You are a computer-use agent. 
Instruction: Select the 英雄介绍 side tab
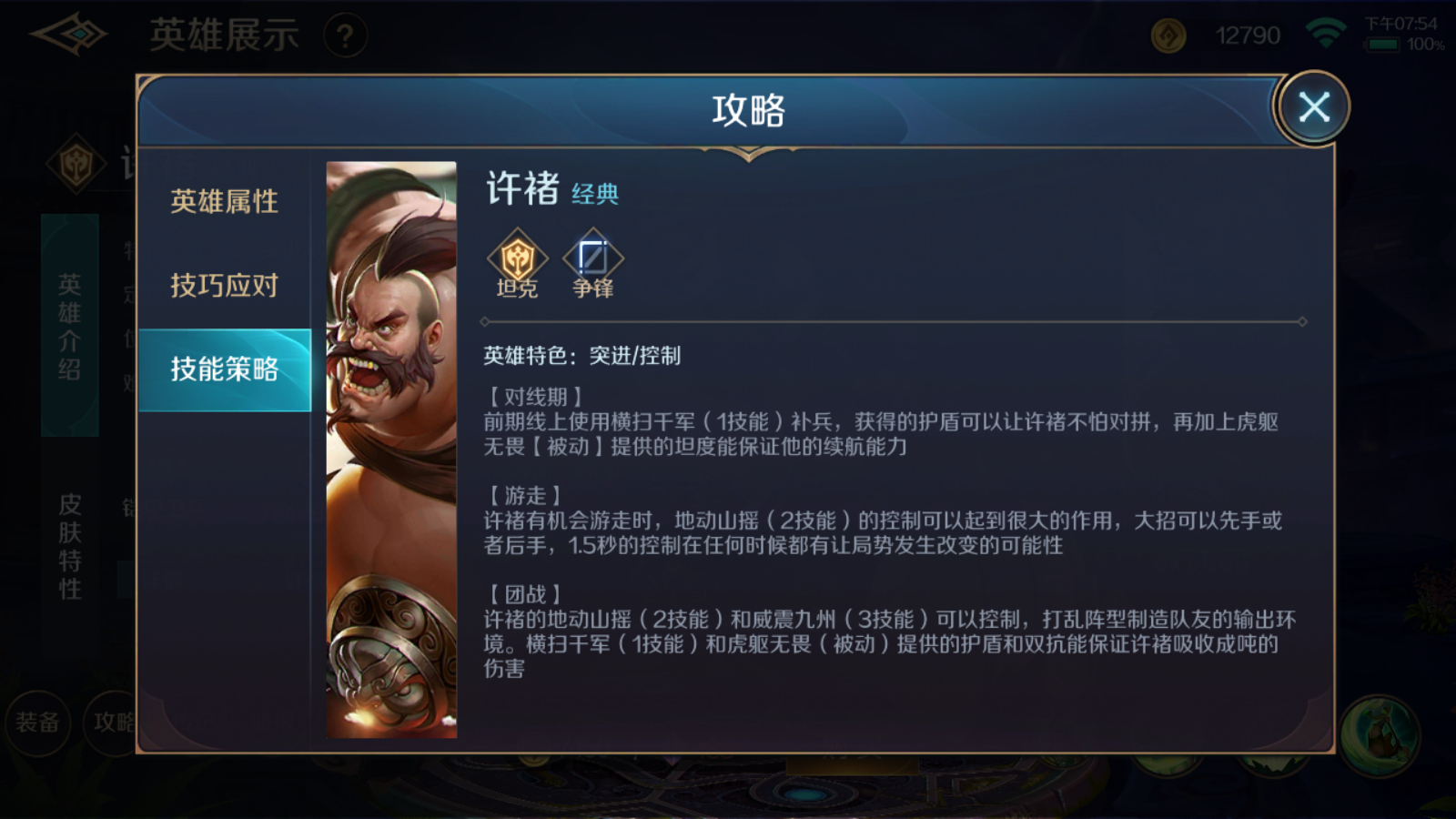(70, 326)
